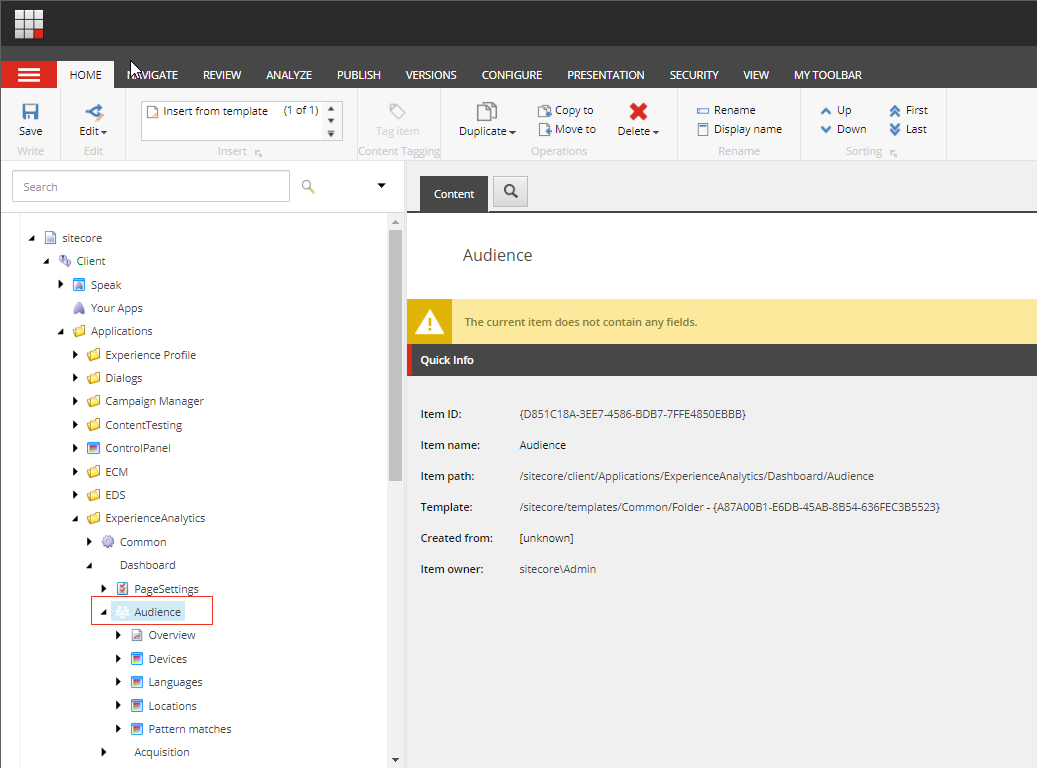The width and height of the screenshot is (1037, 768).
Task: Click tree scrollbar down arrow
Action: 395,760
